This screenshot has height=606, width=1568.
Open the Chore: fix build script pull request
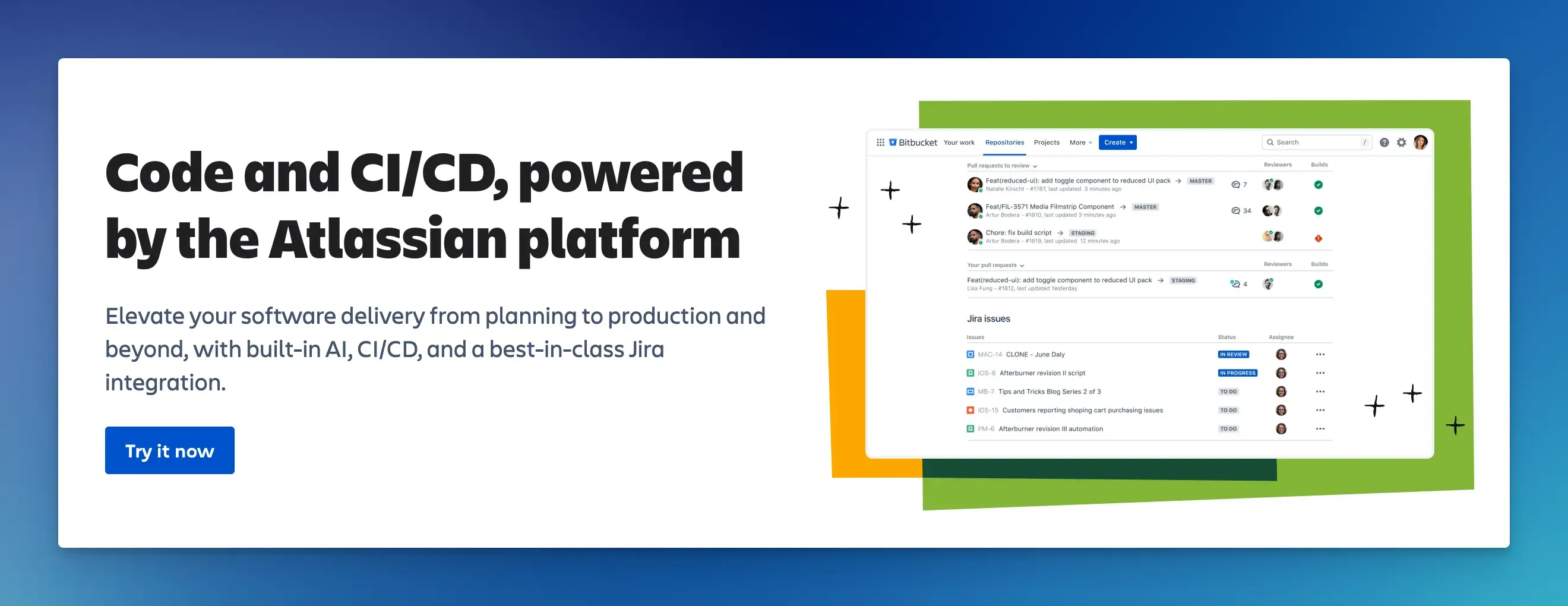pos(1018,233)
